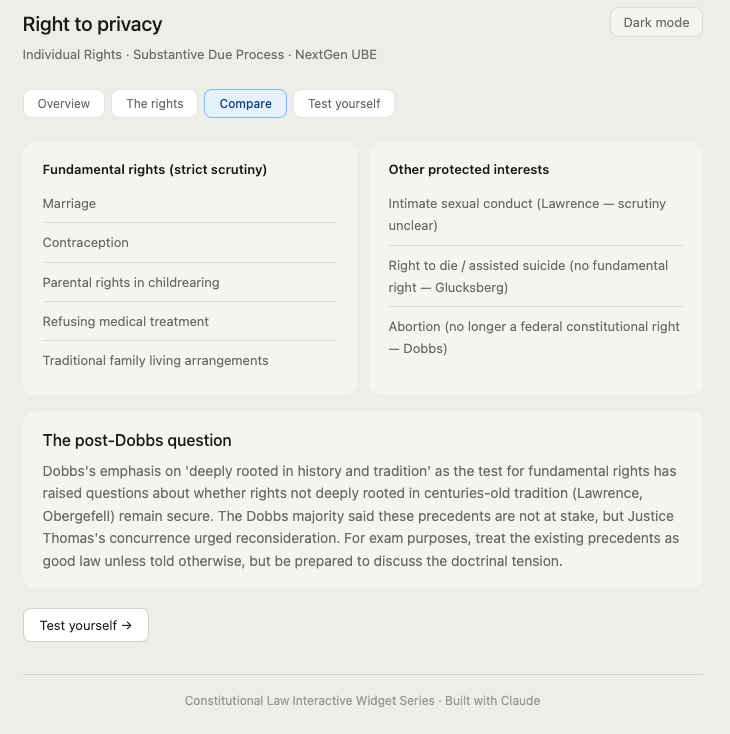Click the Marriage list item
Screen dimensions: 730x734
[70, 203]
